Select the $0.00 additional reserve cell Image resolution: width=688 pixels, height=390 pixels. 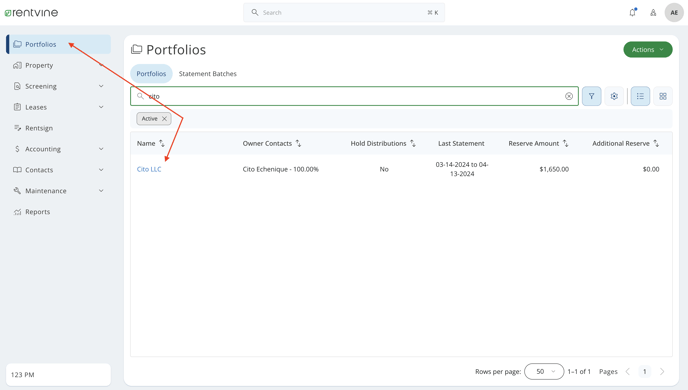click(x=651, y=169)
